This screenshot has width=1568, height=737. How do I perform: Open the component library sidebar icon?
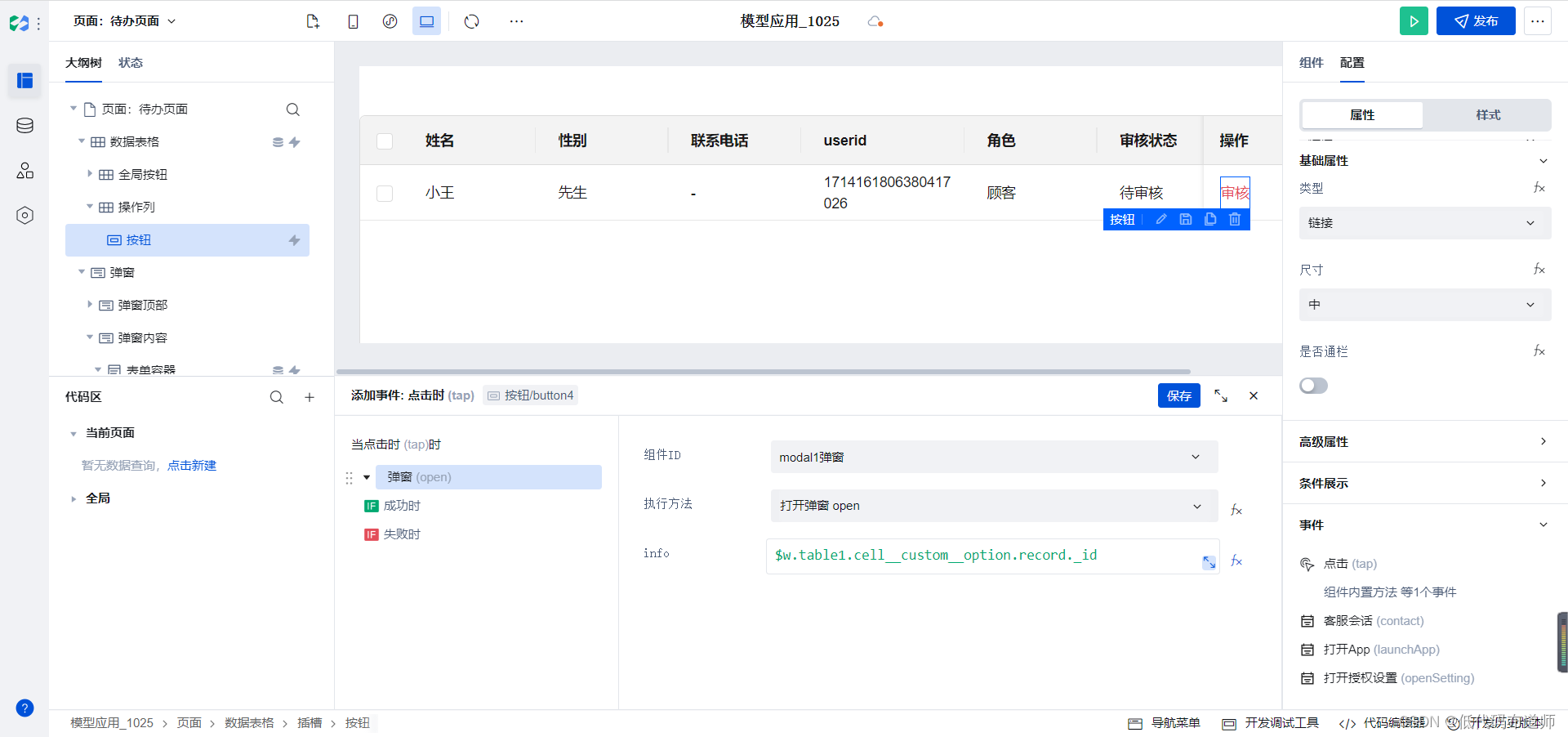(x=24, y=170)
